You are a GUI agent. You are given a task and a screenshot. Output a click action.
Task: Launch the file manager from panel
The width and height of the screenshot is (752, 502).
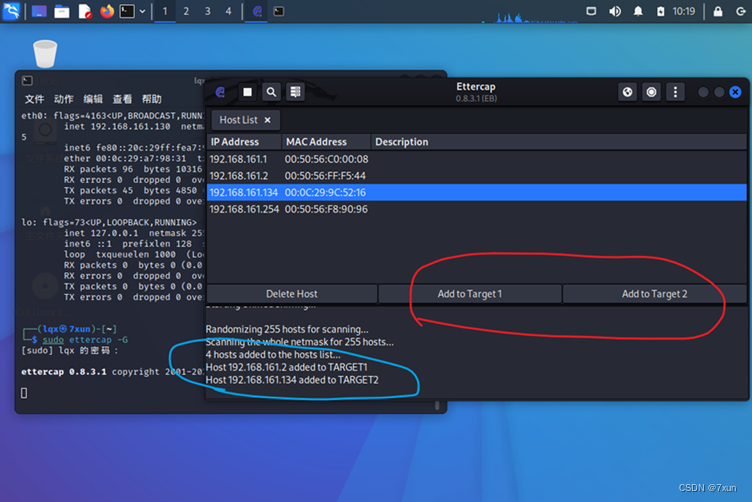pos(61,11)
